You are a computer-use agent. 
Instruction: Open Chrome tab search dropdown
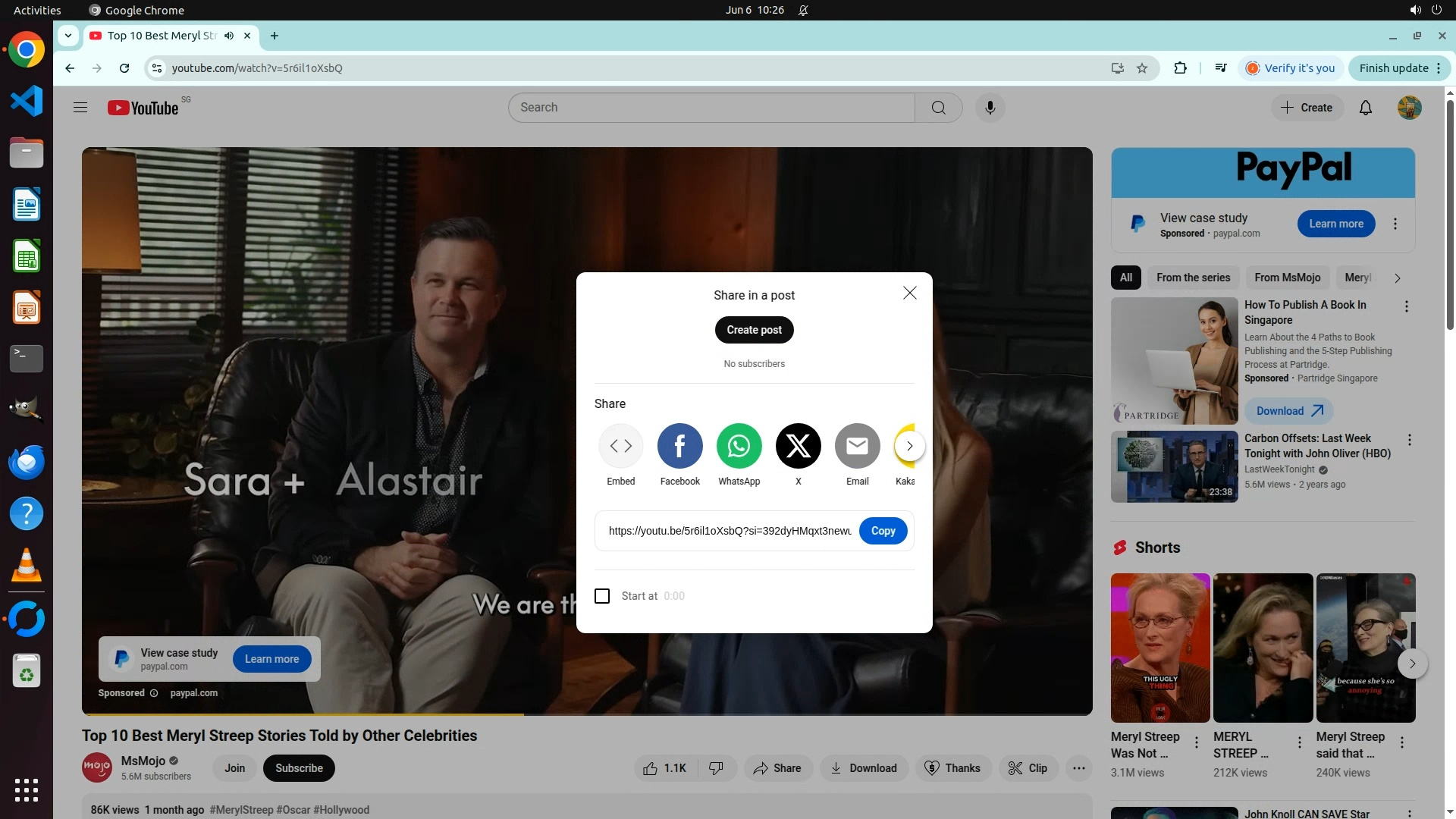click(x=68, y=36)
